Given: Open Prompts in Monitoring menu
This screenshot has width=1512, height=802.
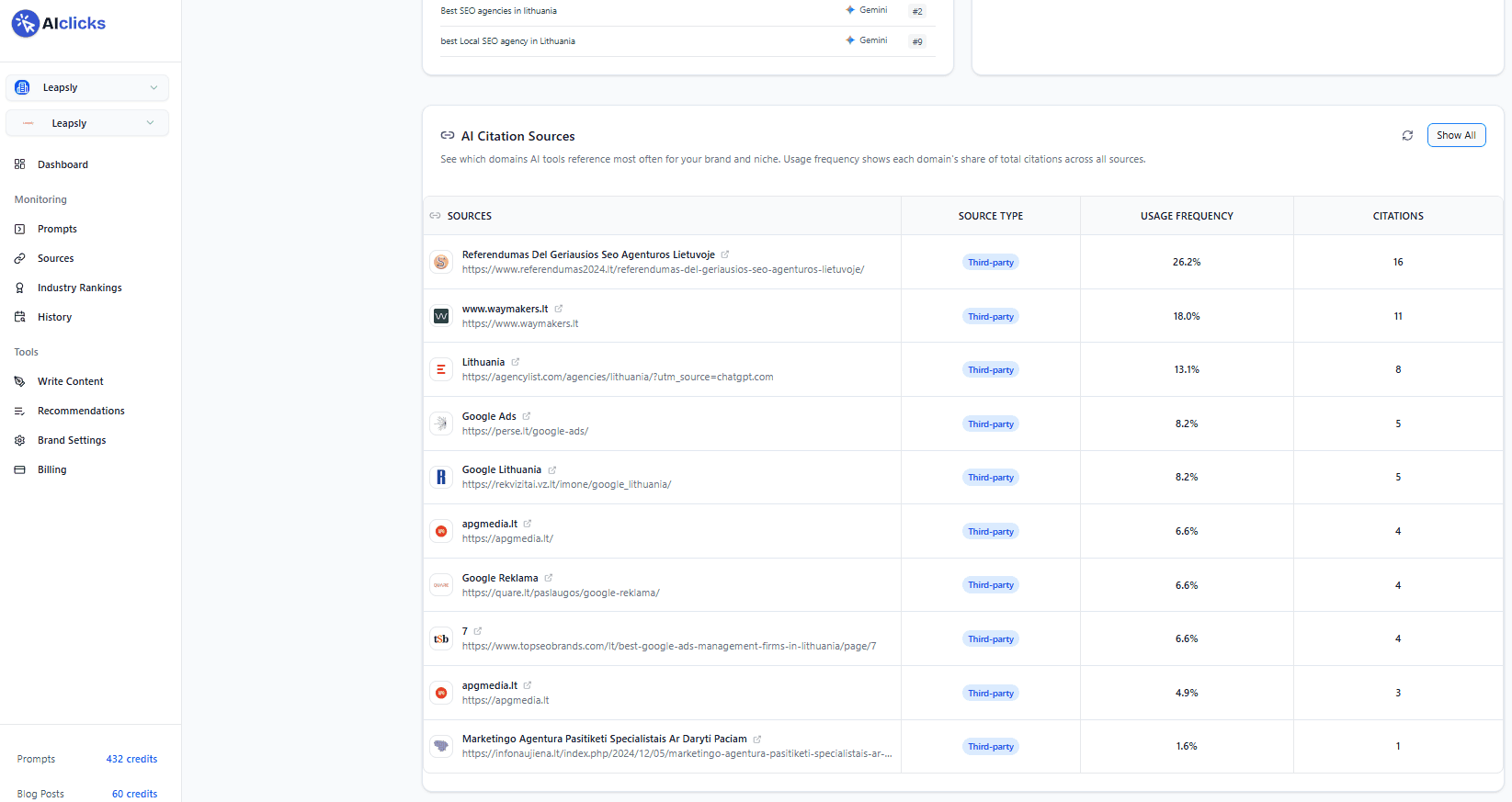Looking at the screenshot, I should click(x=57, y=229).
